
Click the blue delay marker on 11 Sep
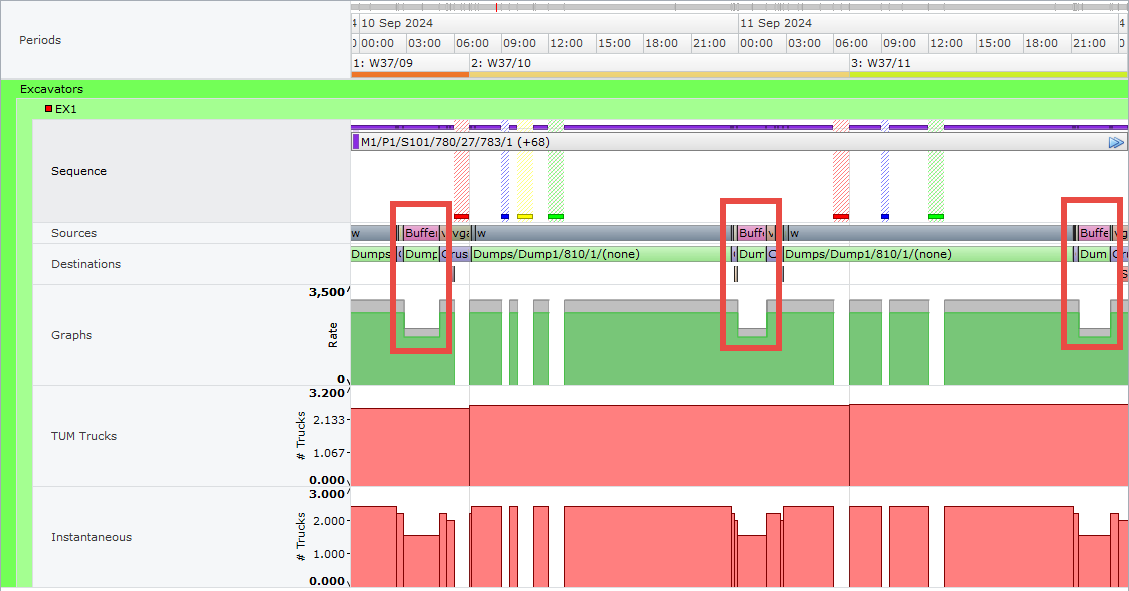coord(885,216)
